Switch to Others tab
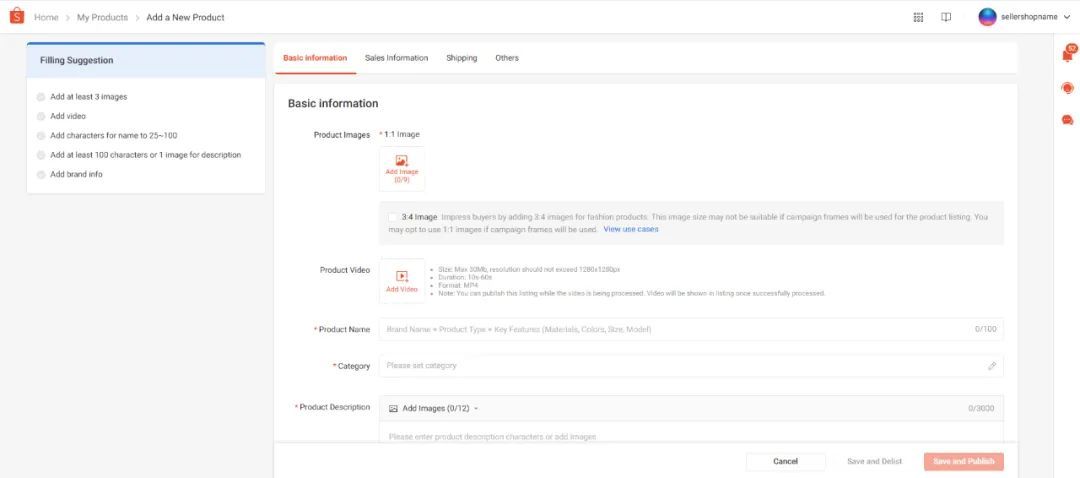This screenshot has height=478, width=1080. 507,58
